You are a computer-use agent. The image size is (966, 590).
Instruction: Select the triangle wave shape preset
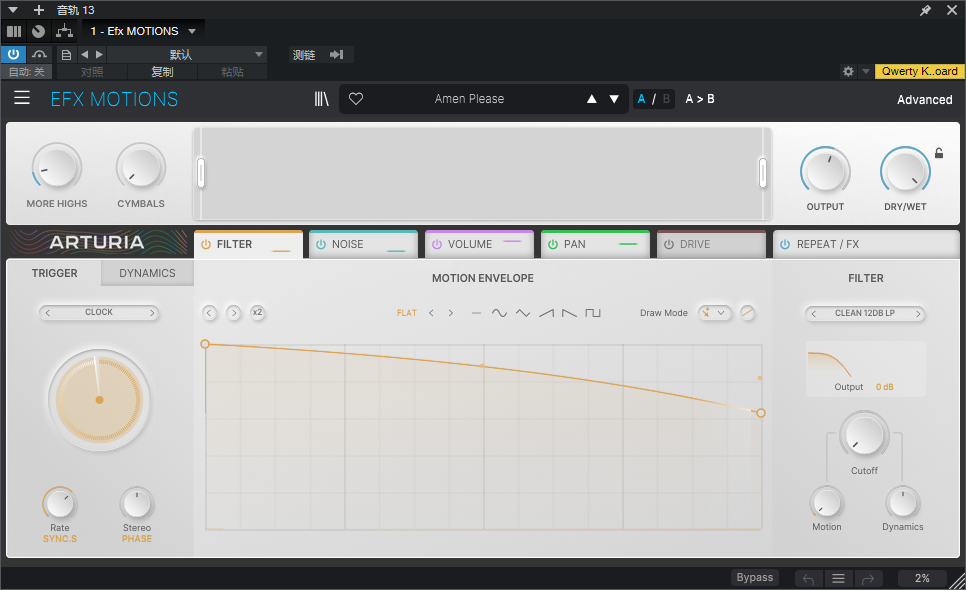523,313
